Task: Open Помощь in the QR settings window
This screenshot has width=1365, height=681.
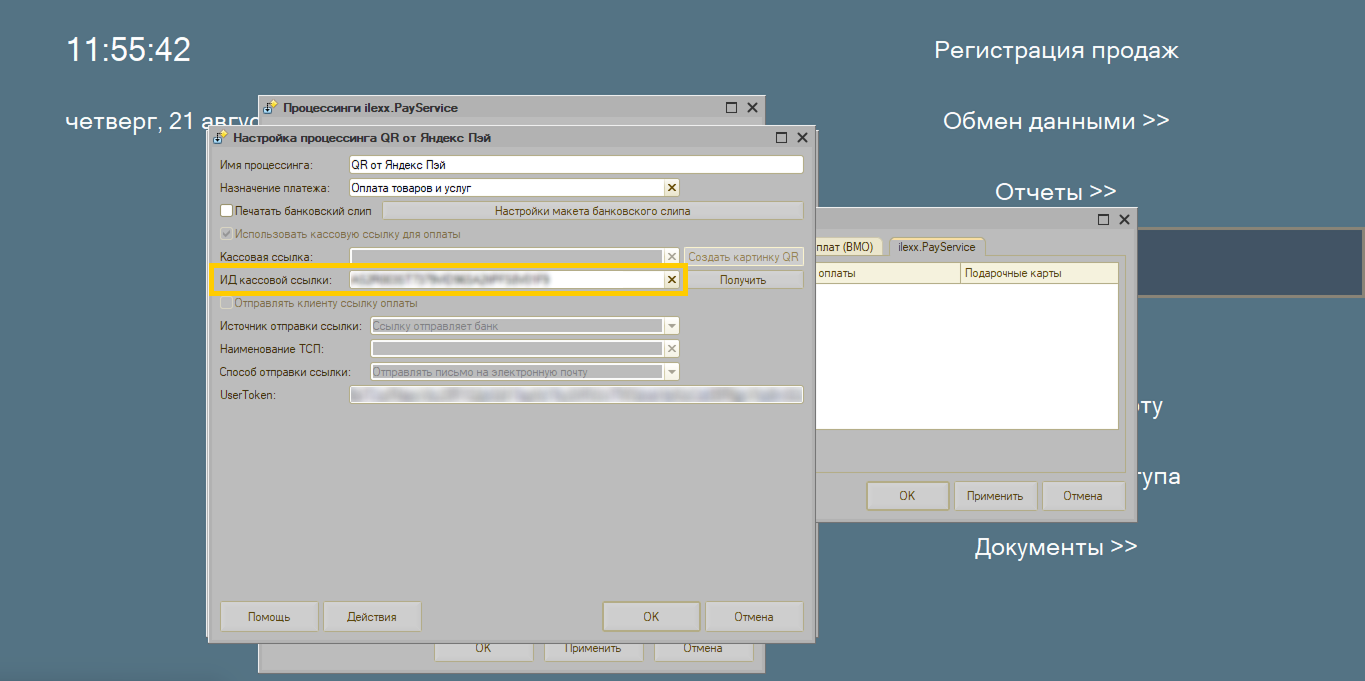Action: [x=269, y=617]
